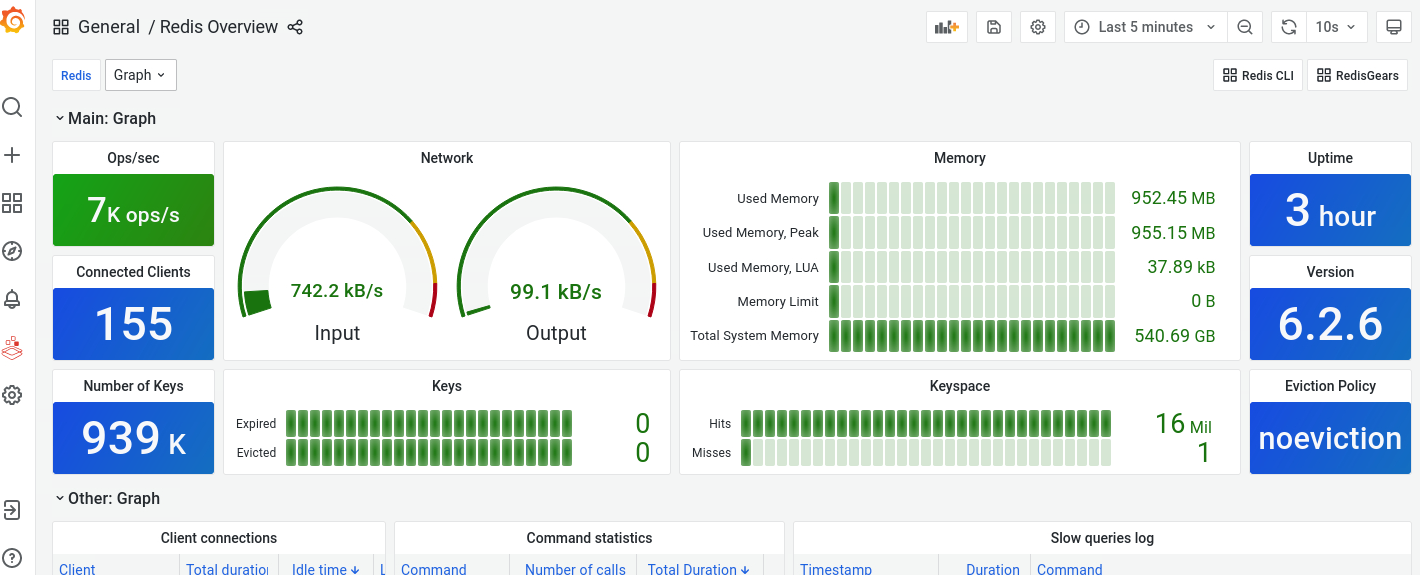This screenshot has width=1420, height=575.
Task: Open the Version panel title menu
Action: (1330, 272)
